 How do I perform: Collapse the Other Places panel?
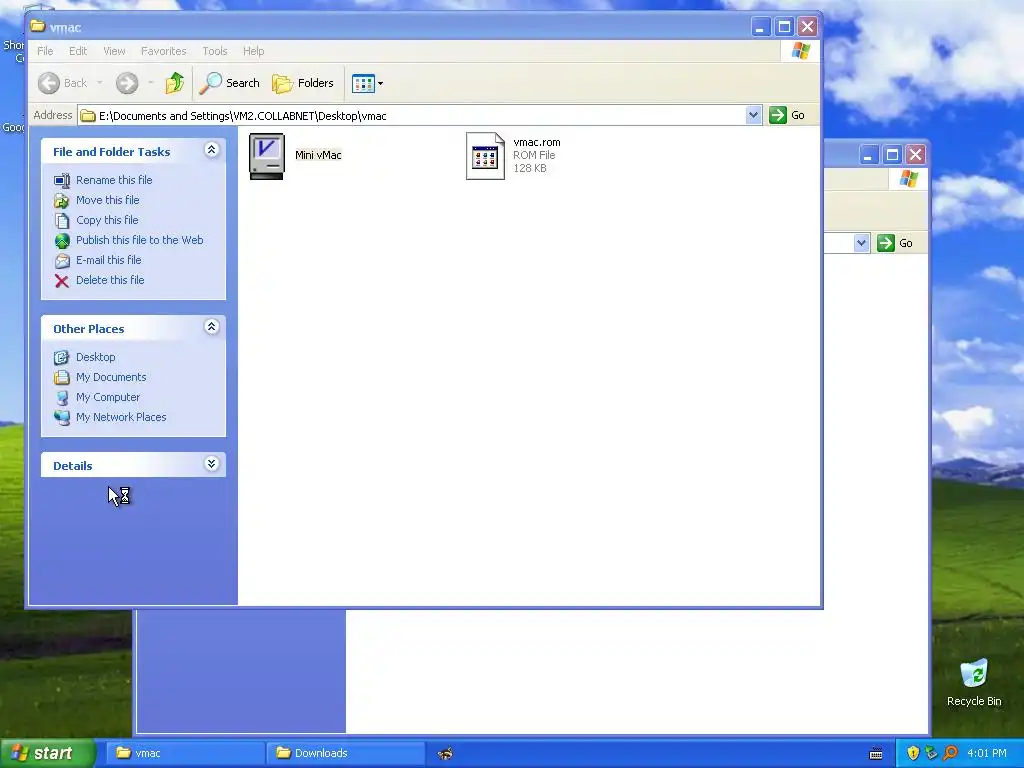(x=212, y=327)
